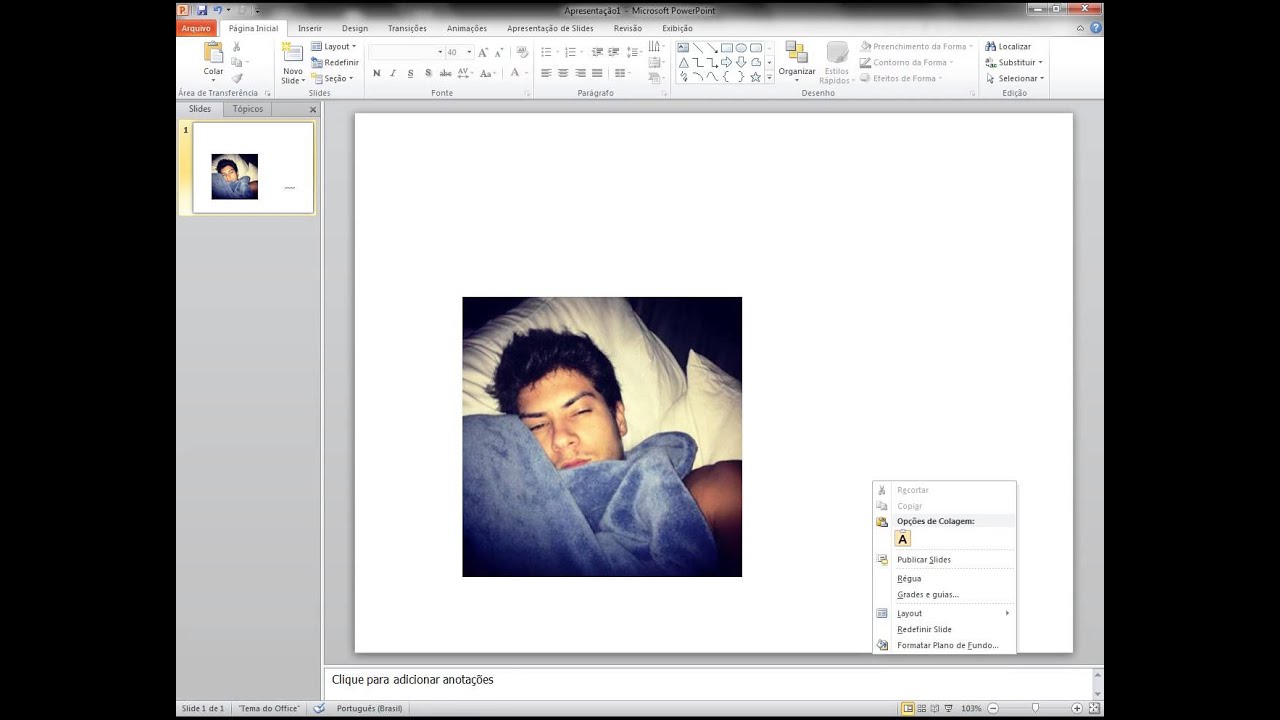Select the star shape in gallery
Image resolution: width=1280 pixels, height=720 pixels.
755,77
